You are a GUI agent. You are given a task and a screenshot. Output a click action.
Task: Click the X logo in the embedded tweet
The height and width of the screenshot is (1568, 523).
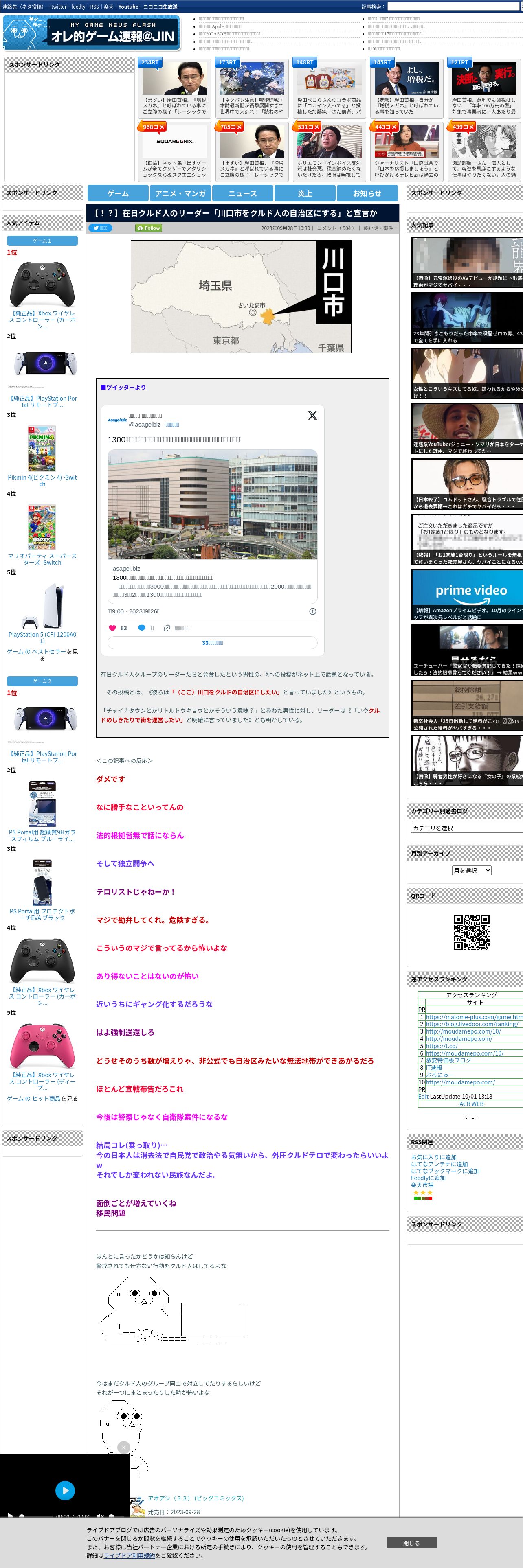click(x=312, y=415)
